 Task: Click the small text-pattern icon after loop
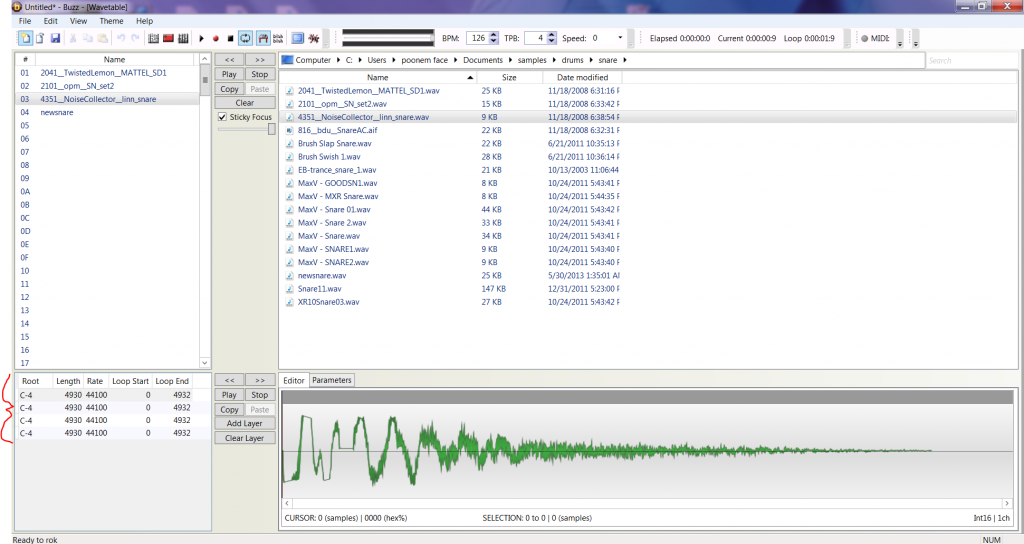pos(278,39)
